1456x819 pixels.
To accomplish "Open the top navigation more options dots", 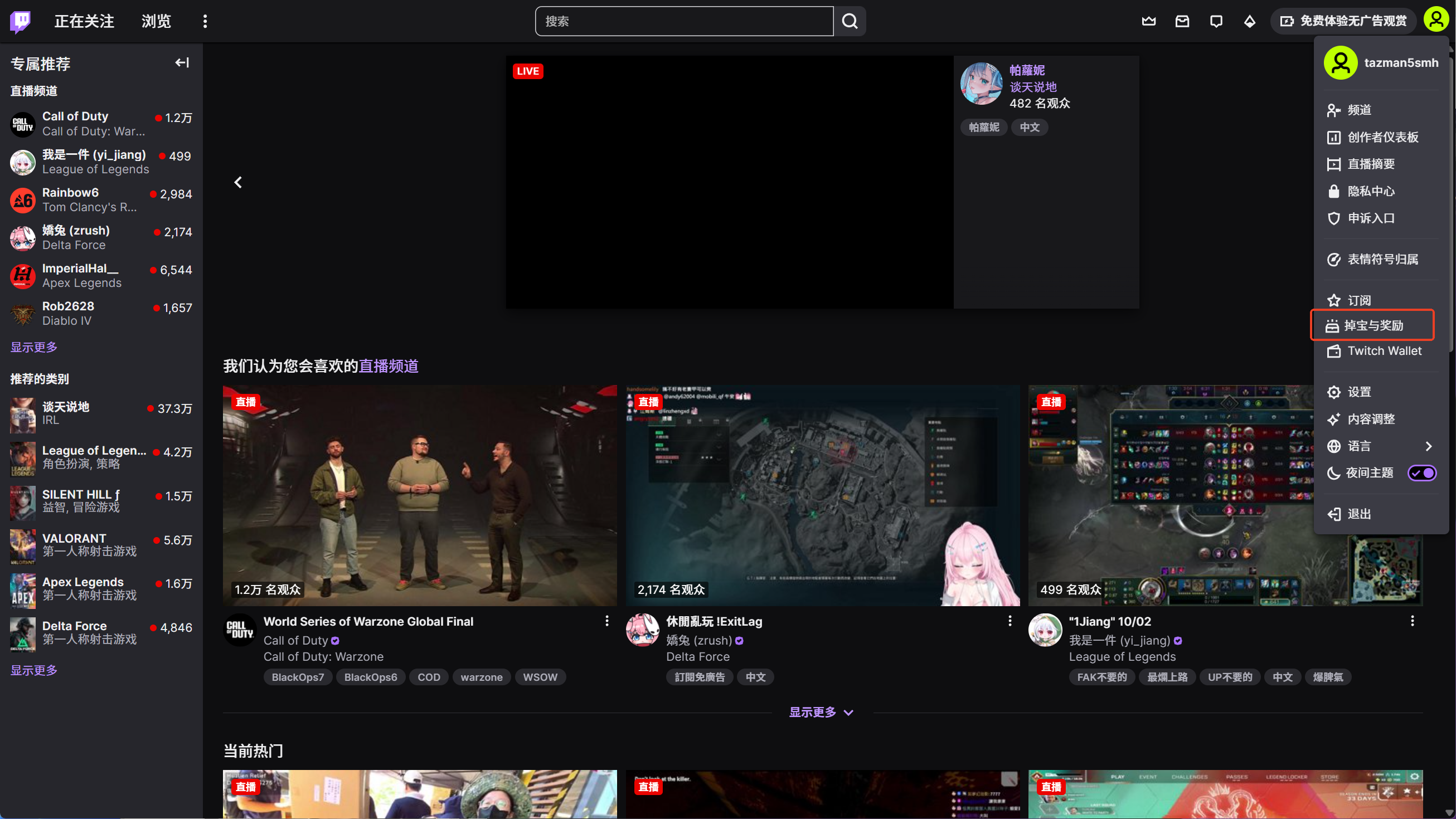I will (205, 22).
